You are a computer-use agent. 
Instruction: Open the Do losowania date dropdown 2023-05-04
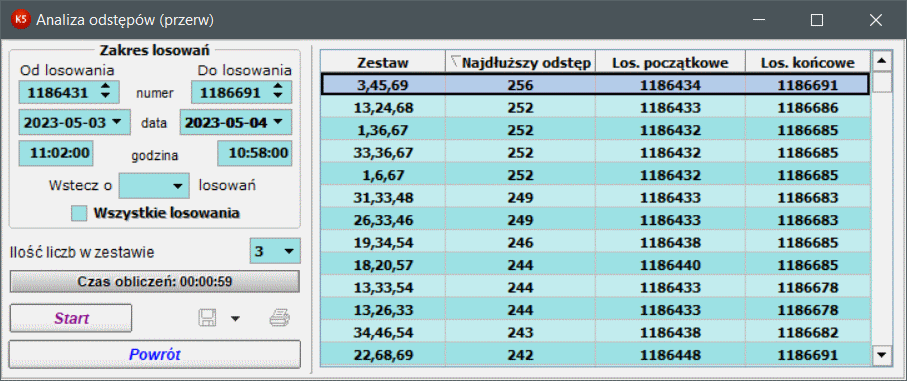(278, 122)
